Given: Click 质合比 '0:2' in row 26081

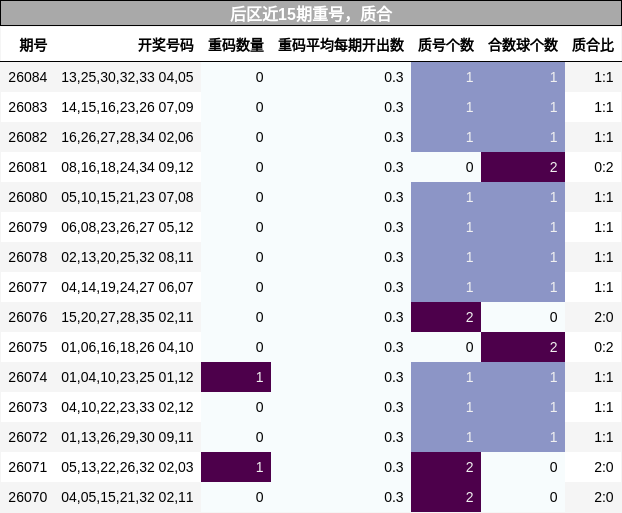Looking at the screenshot, I should pyautogui.click(x=604, y=167).
